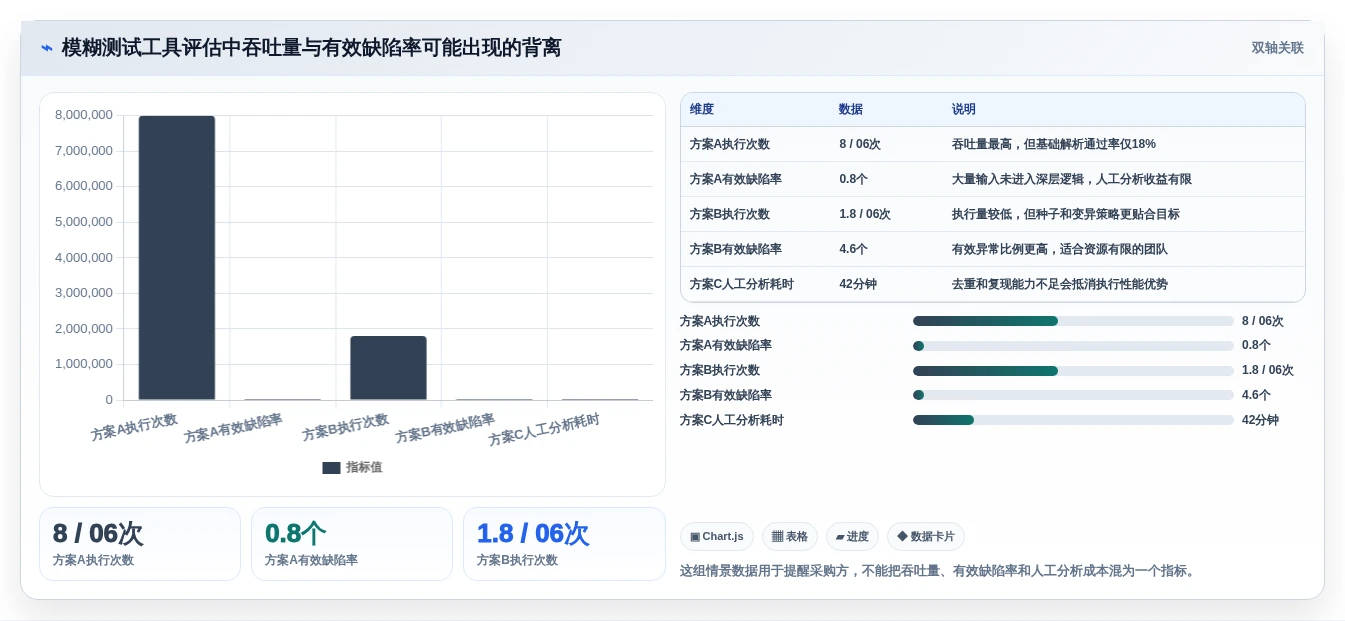The height and width of the screenshot is (621, 1345).
Task: Click the 方案B执行次数 progress bar
Action: tap(1073, 371)
